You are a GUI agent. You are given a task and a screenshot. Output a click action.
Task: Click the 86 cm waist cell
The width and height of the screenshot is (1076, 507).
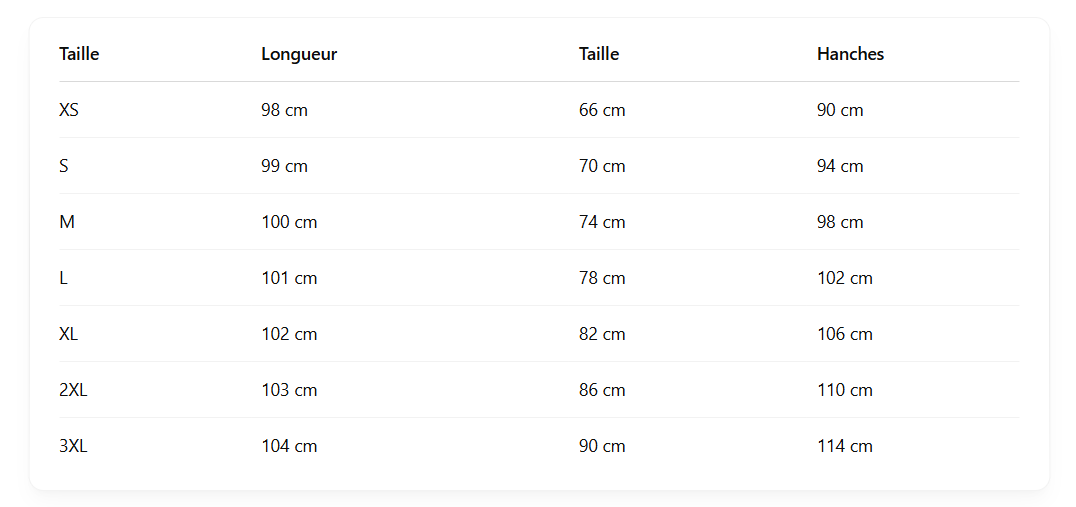tap(602, 390)
